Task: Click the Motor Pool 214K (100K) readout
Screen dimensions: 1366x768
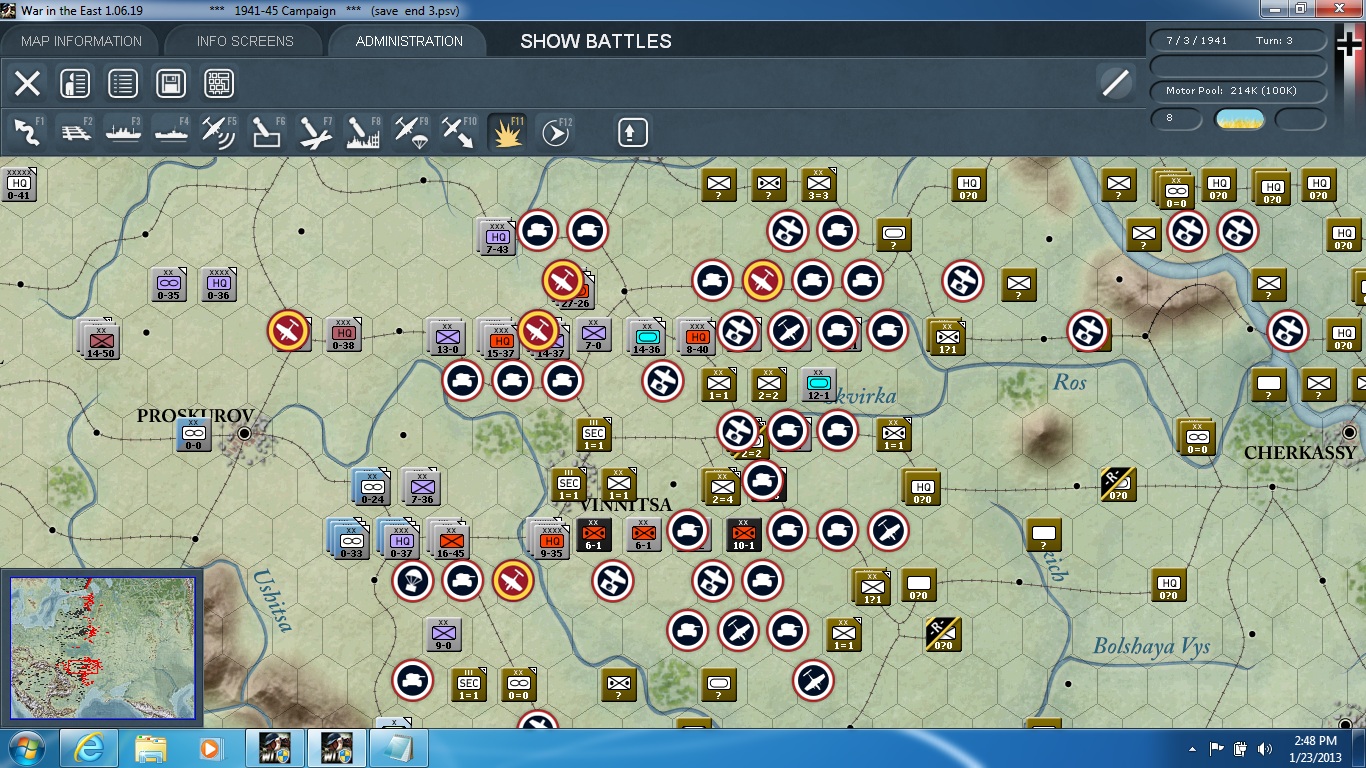Action: pos(1240,91)
